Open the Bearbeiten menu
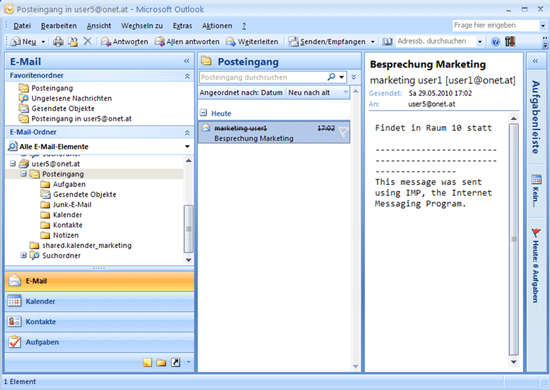Viewport: 550px width, 390px height. 59,26
